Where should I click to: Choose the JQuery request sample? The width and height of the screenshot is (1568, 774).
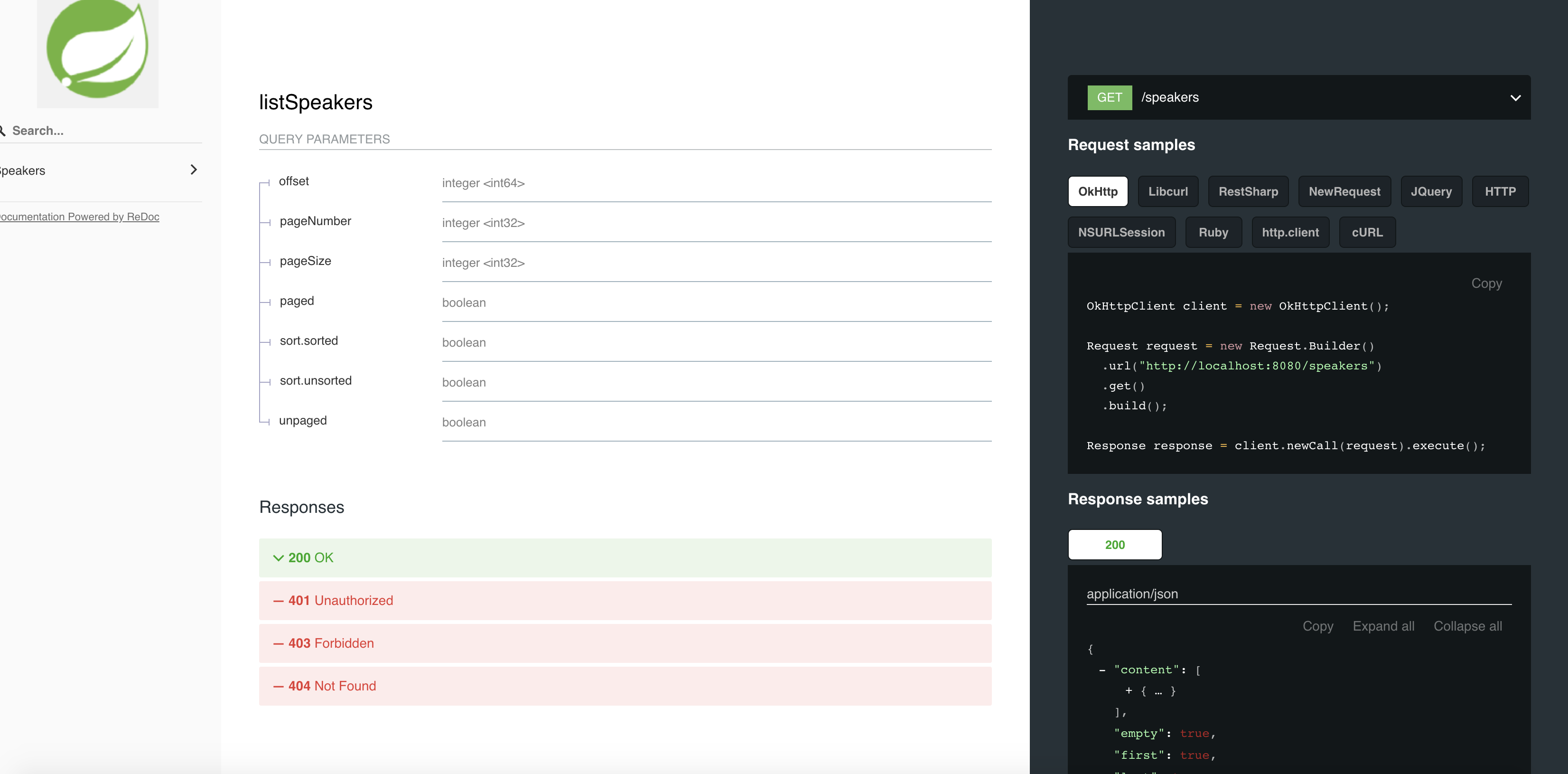click(1430, 191)
